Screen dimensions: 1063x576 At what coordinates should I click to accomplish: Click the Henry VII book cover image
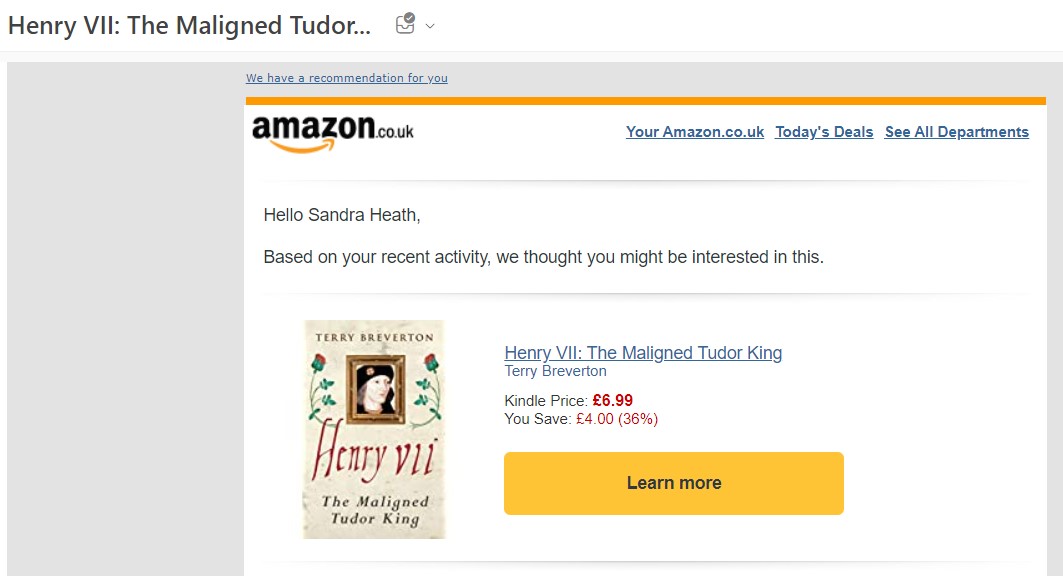(374, 429)
